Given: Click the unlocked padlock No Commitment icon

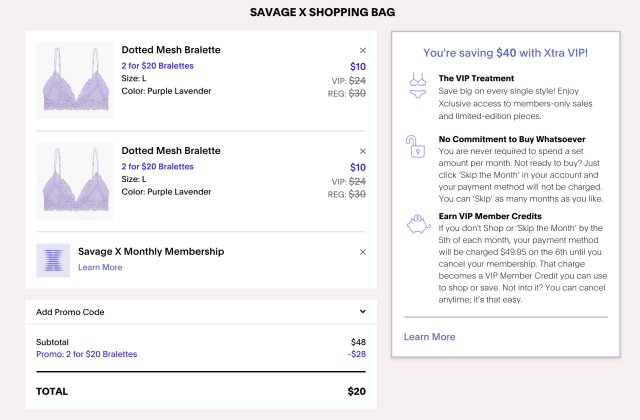Looking at the screenshot, I should coord(418,145).
